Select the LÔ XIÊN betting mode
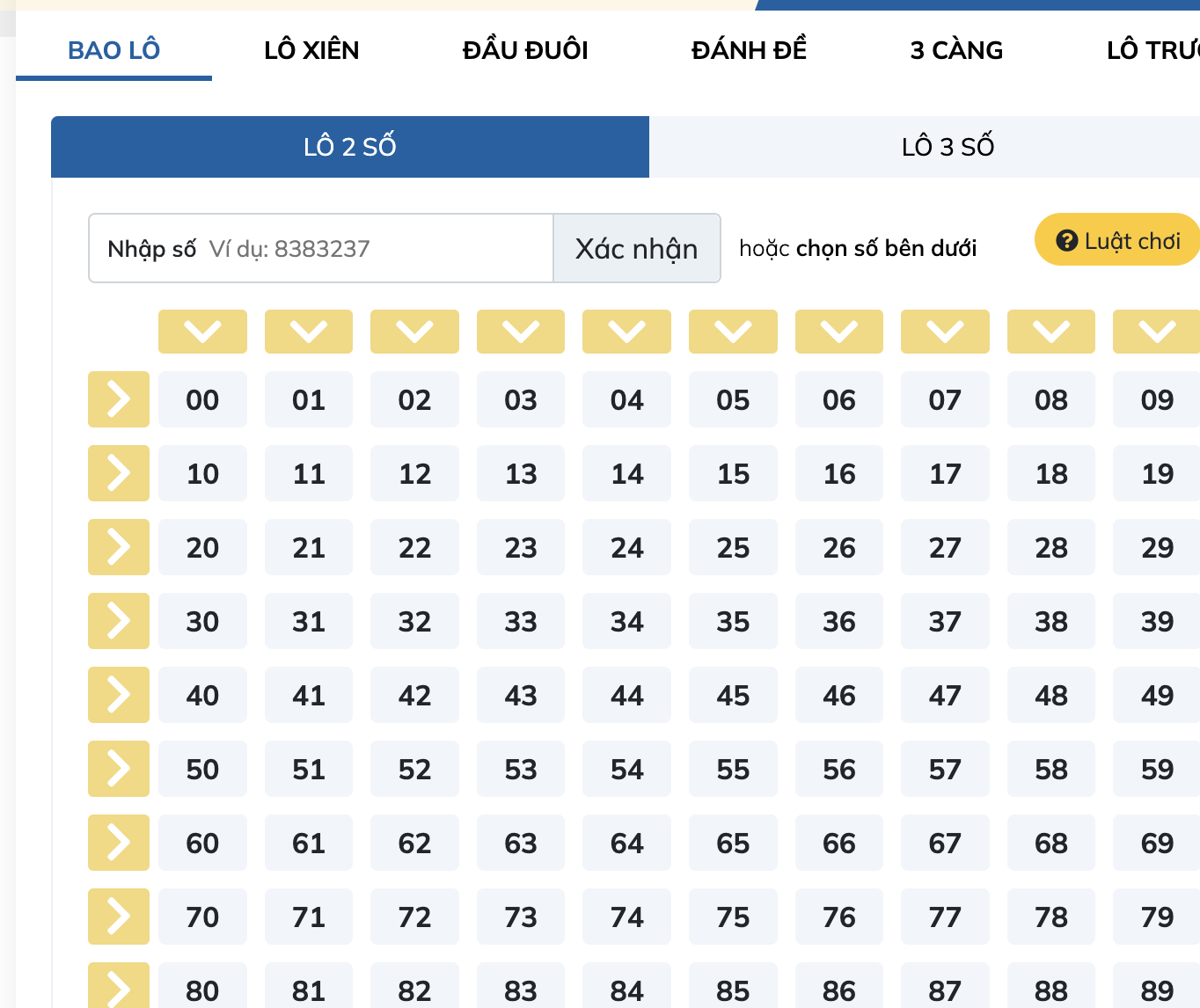The image size is (1200, 1008). [311, 50]
